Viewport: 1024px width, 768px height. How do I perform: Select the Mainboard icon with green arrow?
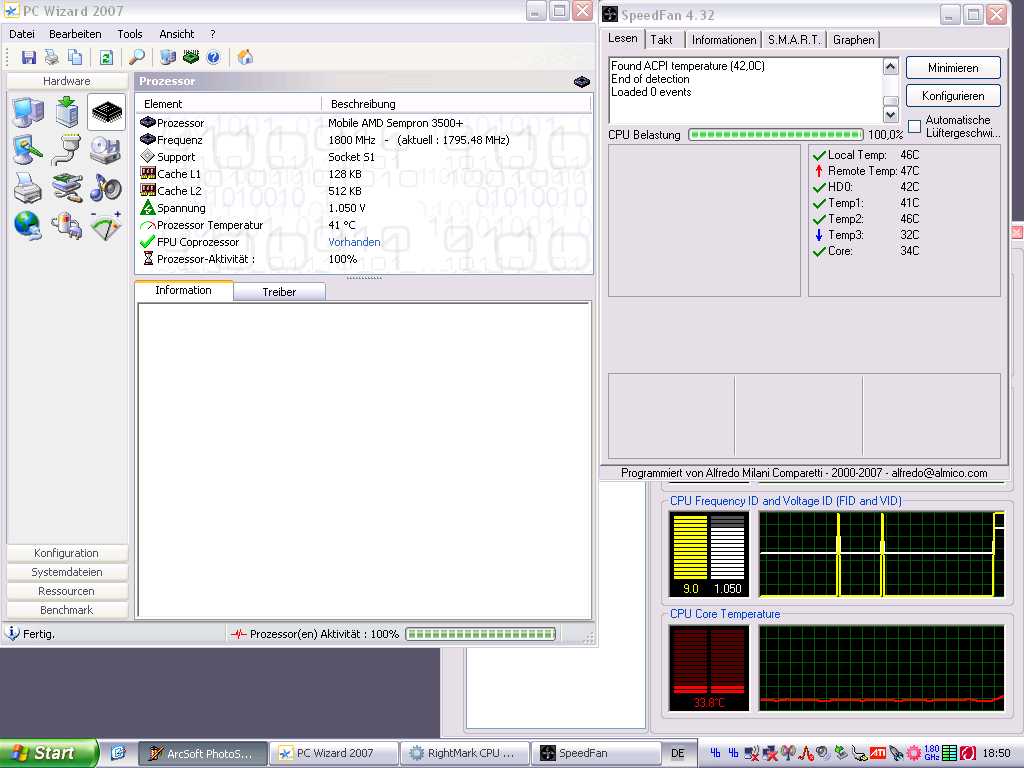(67, 112)
